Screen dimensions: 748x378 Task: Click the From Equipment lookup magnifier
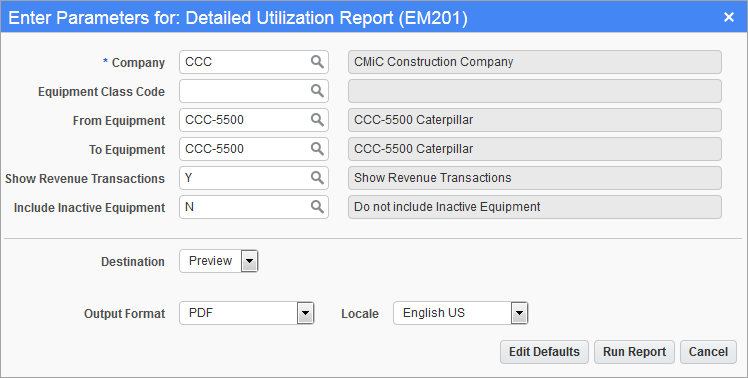click(x=317, y=120)
